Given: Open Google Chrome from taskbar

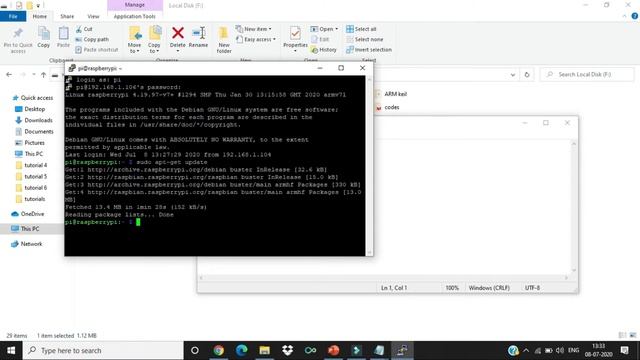Looking at the screenshot, I should (218, 350).
